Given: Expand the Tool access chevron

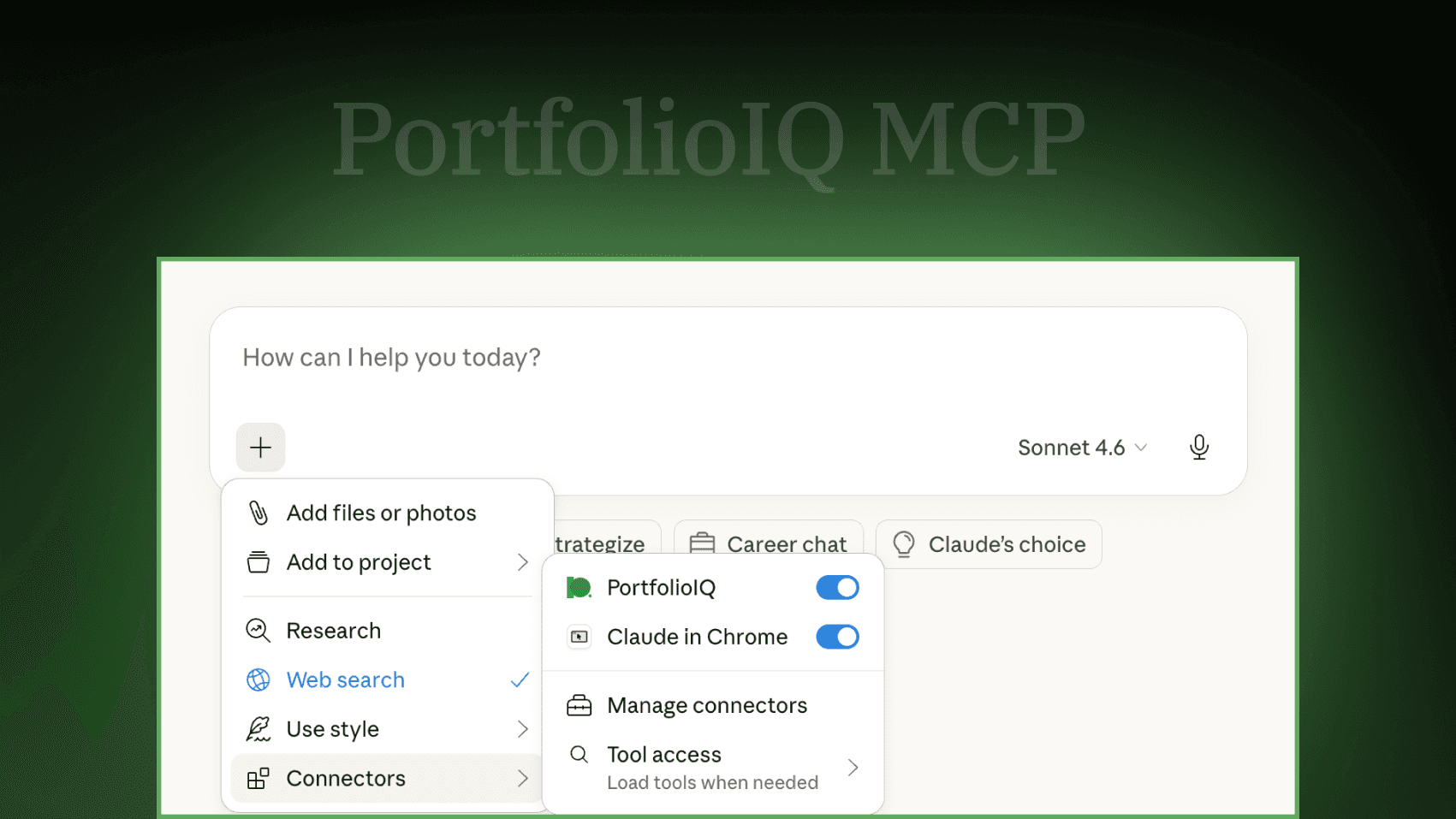Looking at the screenshot, I should (853, 767).
